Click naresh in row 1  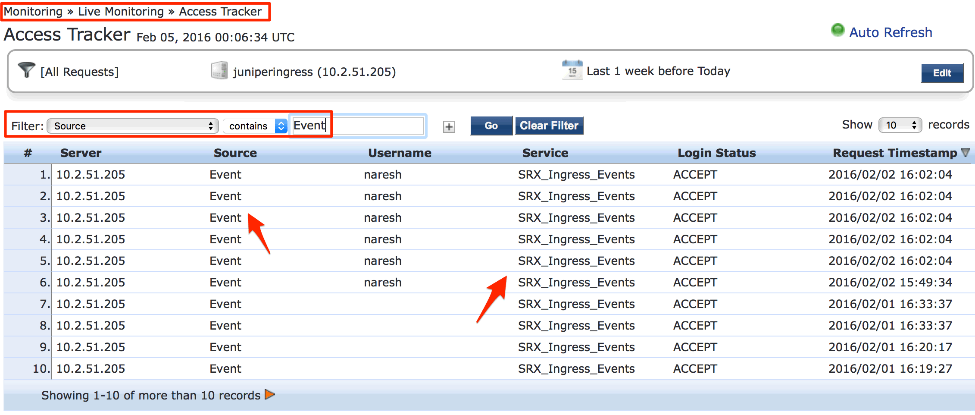pyautogui.click(x=382, y=175)
